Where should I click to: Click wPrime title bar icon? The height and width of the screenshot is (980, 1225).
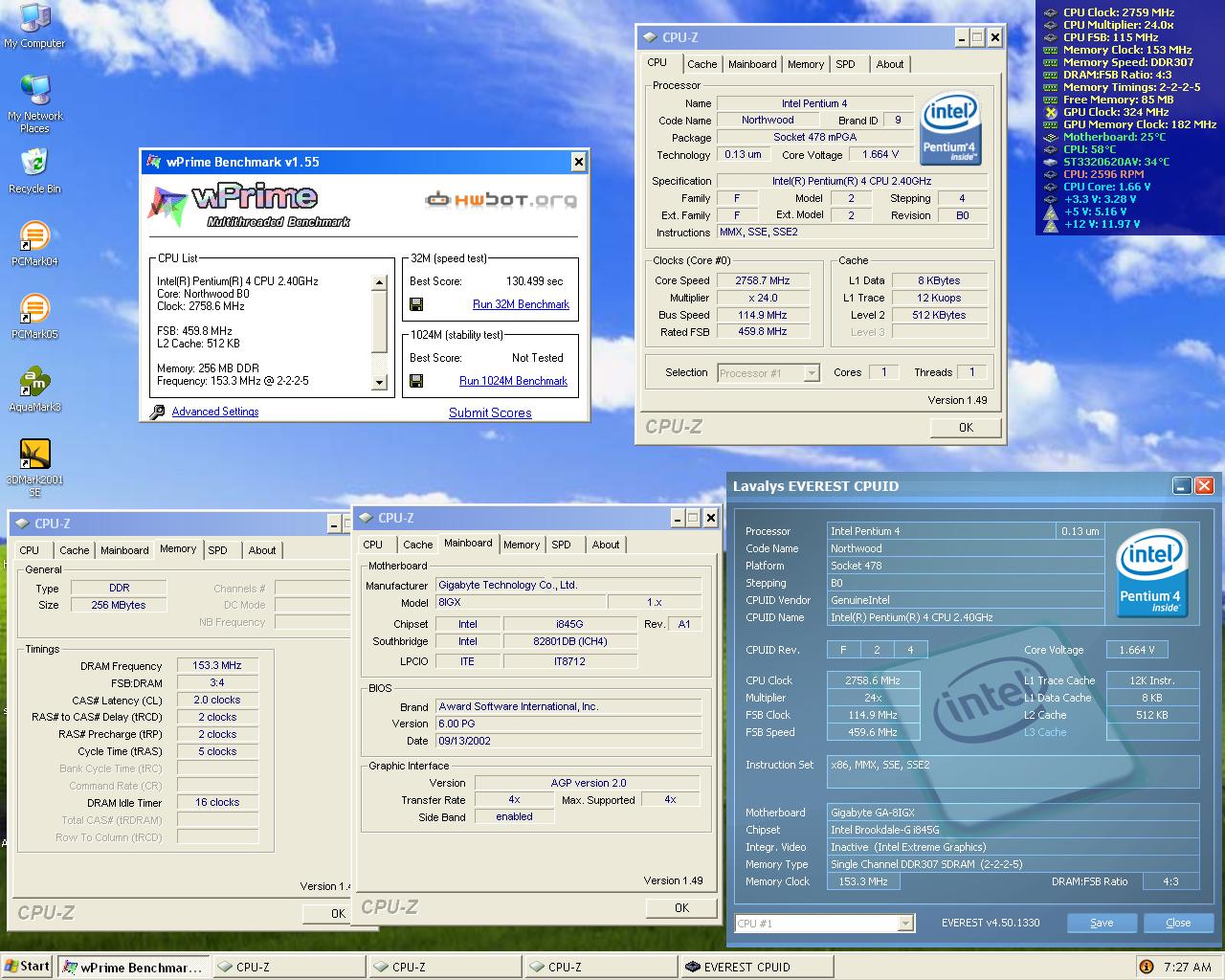tap(153, 162)
